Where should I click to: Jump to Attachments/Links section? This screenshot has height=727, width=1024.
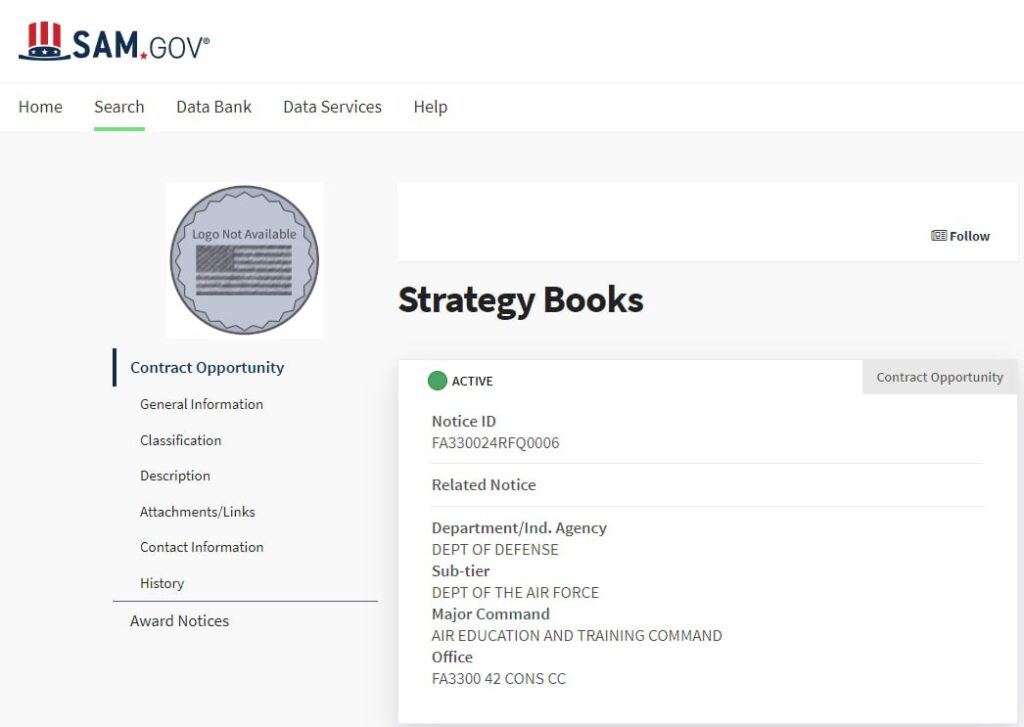197,511
